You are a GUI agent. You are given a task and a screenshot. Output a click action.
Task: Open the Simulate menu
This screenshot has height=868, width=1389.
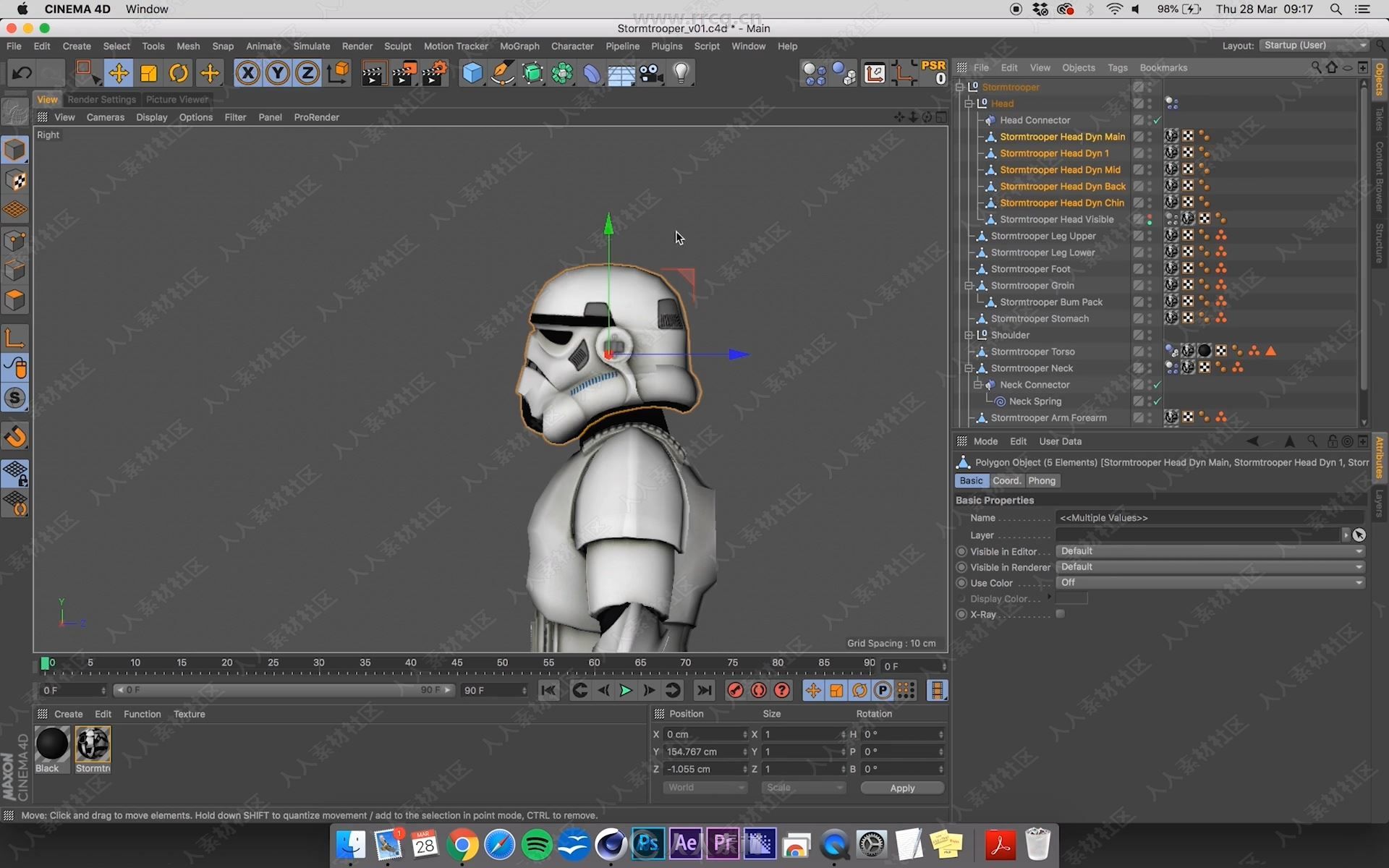pos(312,46)
